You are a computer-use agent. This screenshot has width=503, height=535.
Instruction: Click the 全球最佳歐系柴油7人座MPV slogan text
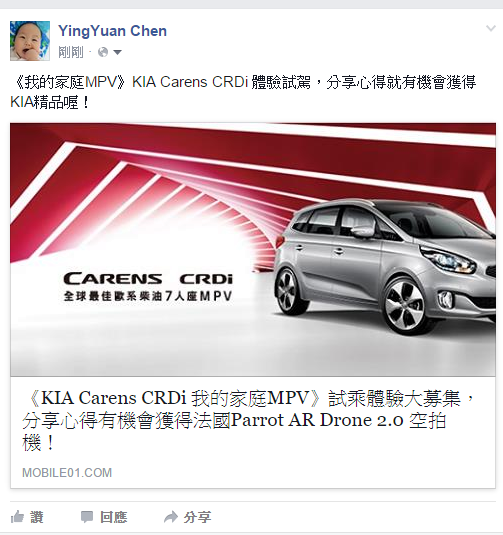click(x=148, y=296)
